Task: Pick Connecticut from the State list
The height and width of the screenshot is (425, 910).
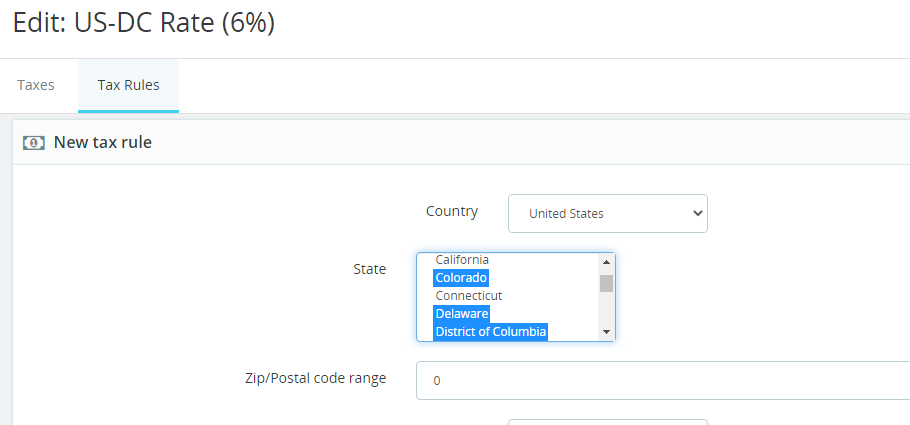Action: coord(468,296)
